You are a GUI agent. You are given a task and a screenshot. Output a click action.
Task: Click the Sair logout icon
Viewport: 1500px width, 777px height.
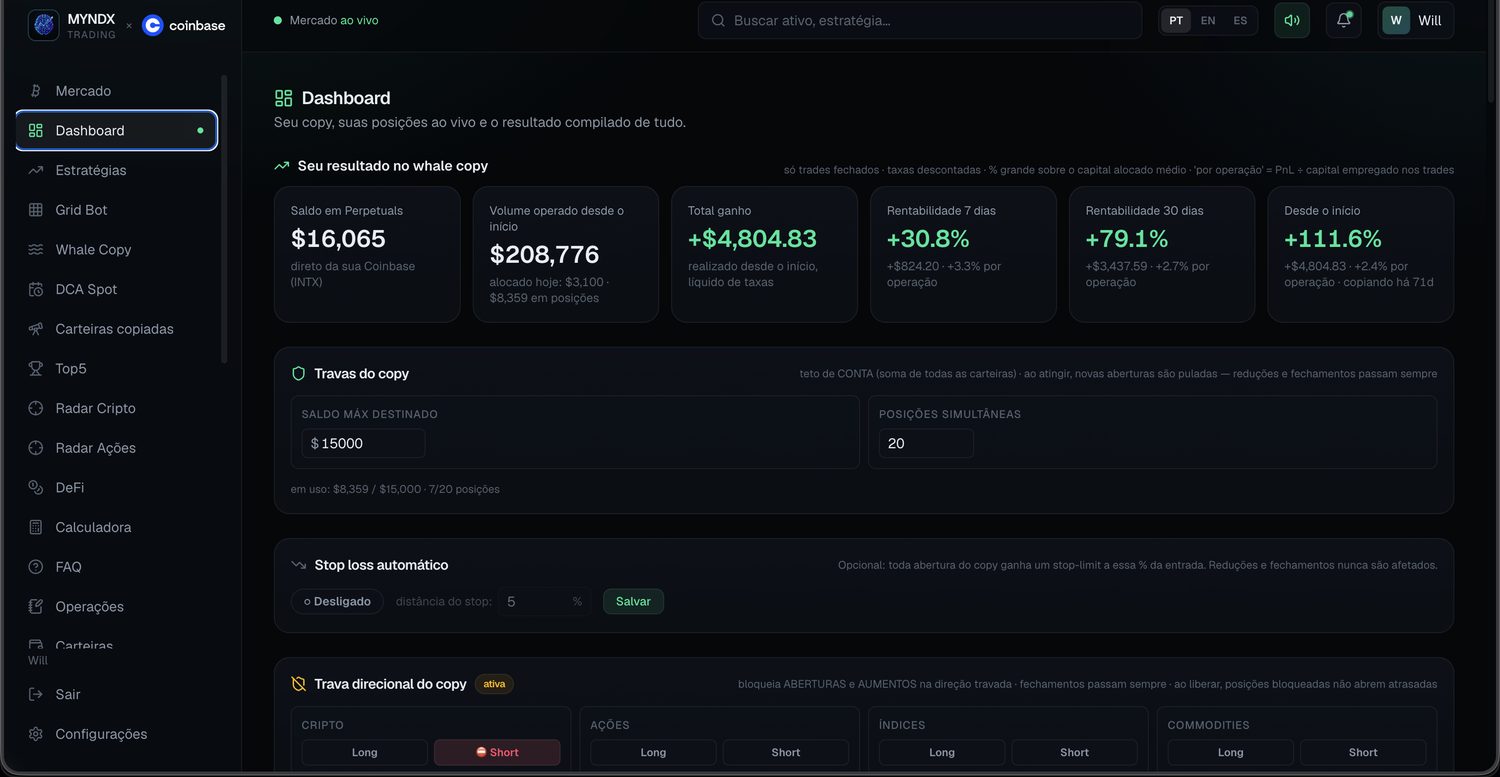[36, 694]
